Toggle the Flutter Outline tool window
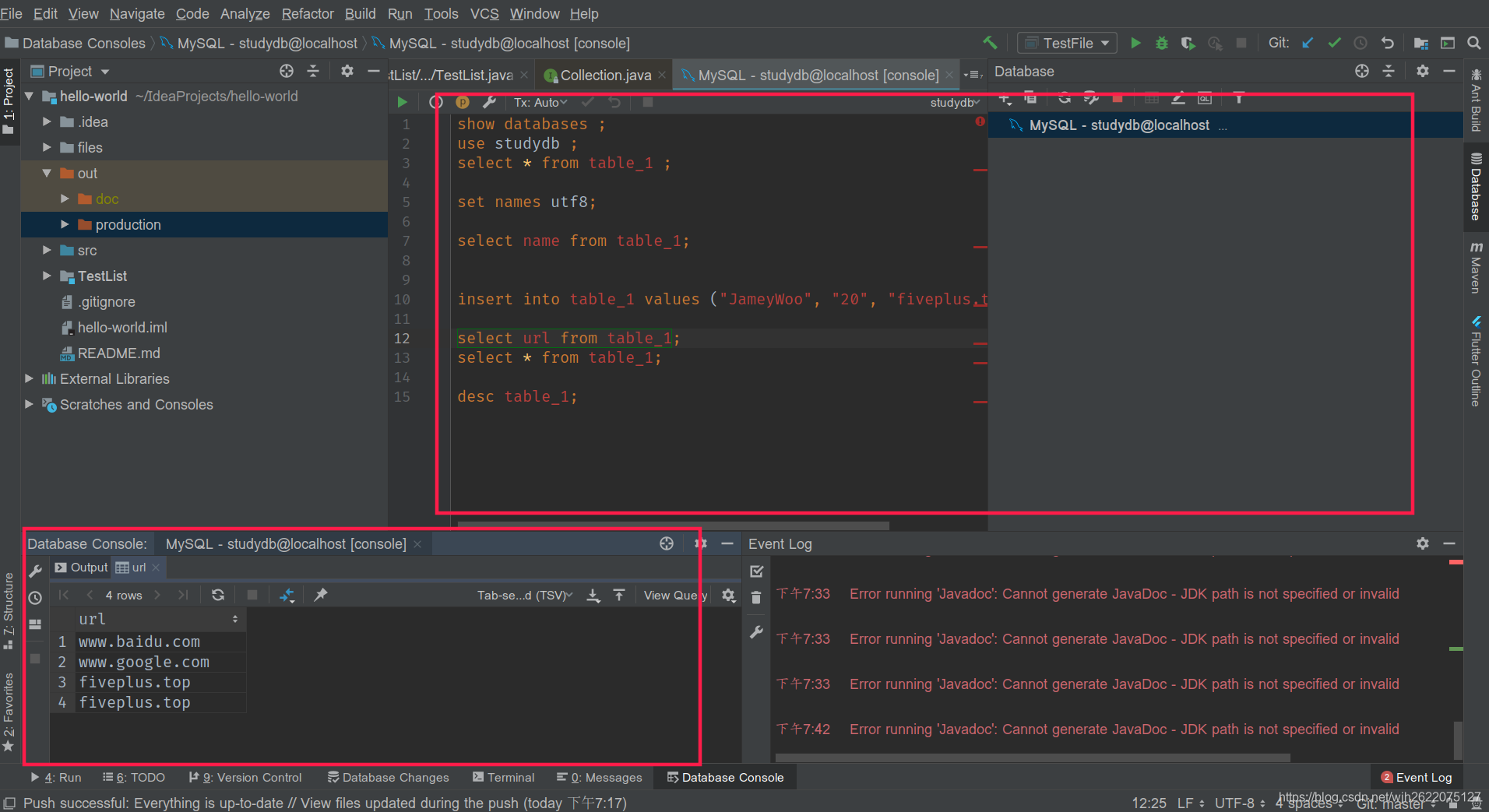This screenshot has width=1489, height=812. coord(1476,361)
